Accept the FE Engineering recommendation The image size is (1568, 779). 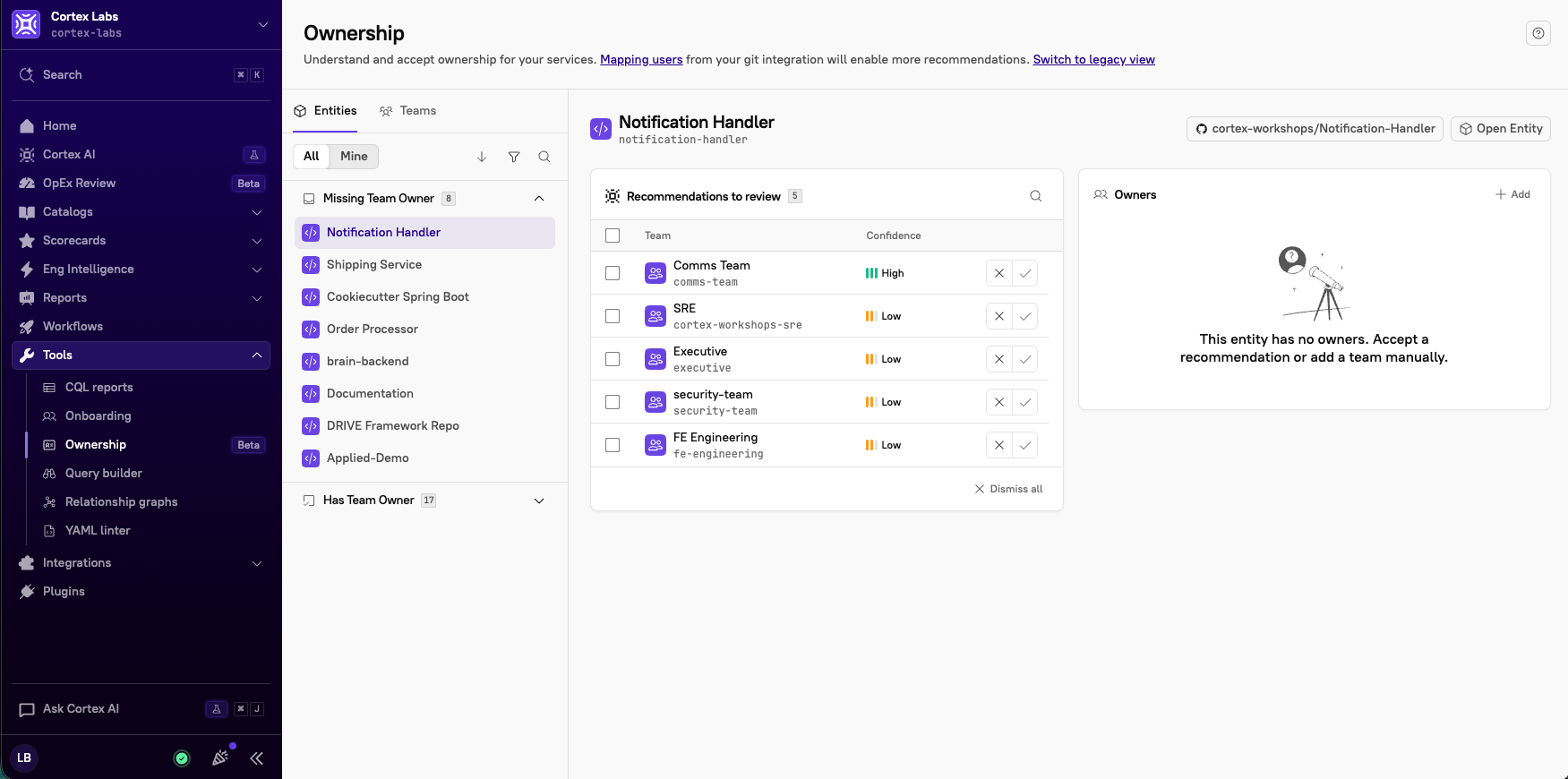tap(1025, 445)
